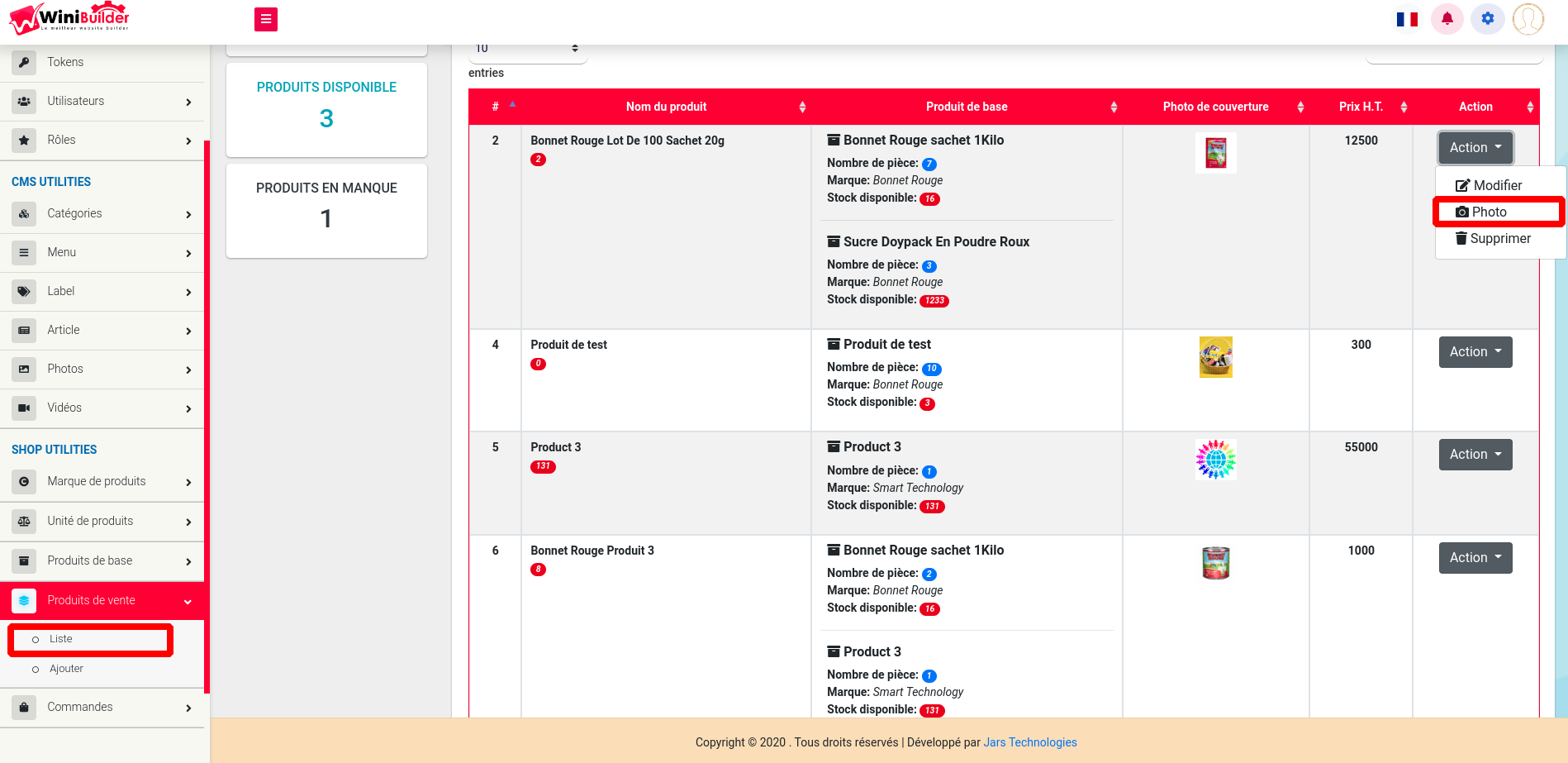Click the Vidéos camera icon

click(x=24, y=408)
